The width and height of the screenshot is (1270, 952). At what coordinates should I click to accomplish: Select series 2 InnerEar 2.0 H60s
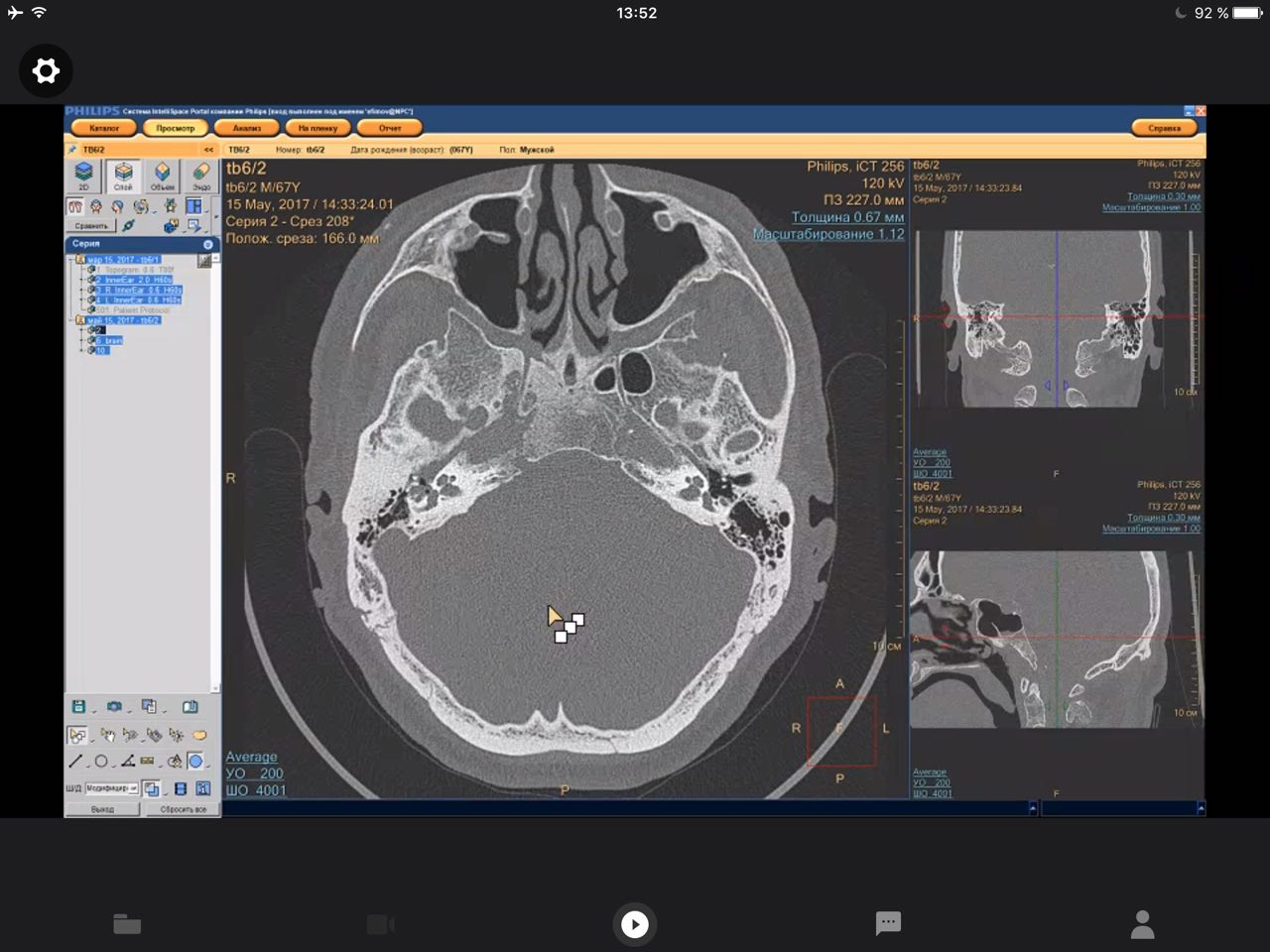click(x=134, y=280)
